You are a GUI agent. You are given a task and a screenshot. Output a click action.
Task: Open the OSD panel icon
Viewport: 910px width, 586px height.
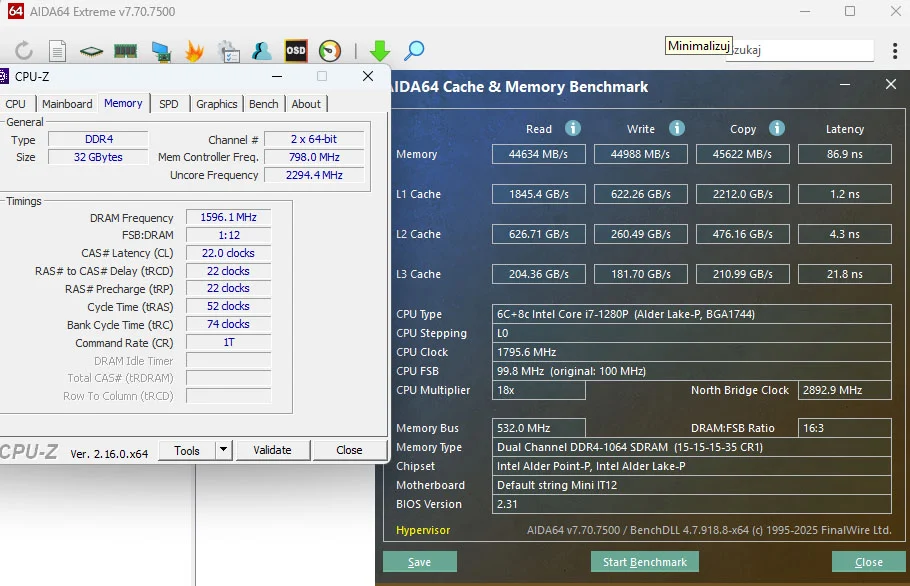[x=296, y=50]
